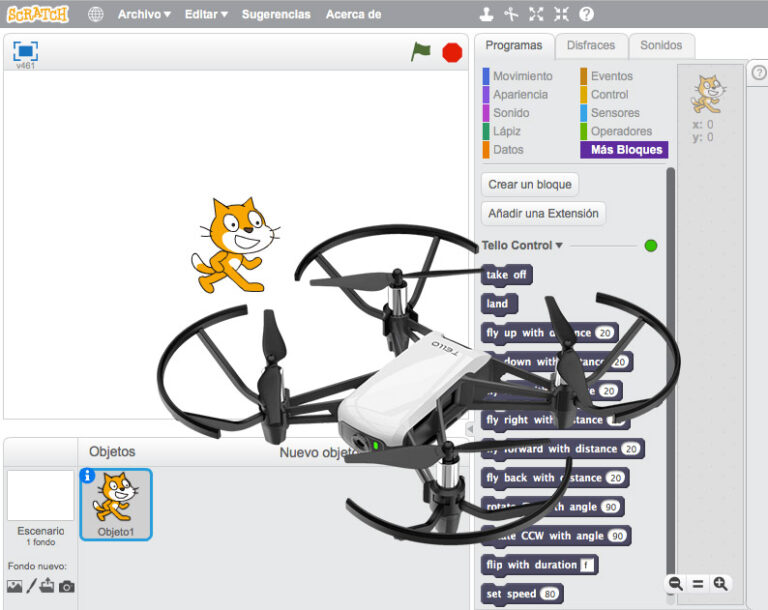768x610 pixels.
Task: Select the Más Bloques category
Action: click(624, 149)
